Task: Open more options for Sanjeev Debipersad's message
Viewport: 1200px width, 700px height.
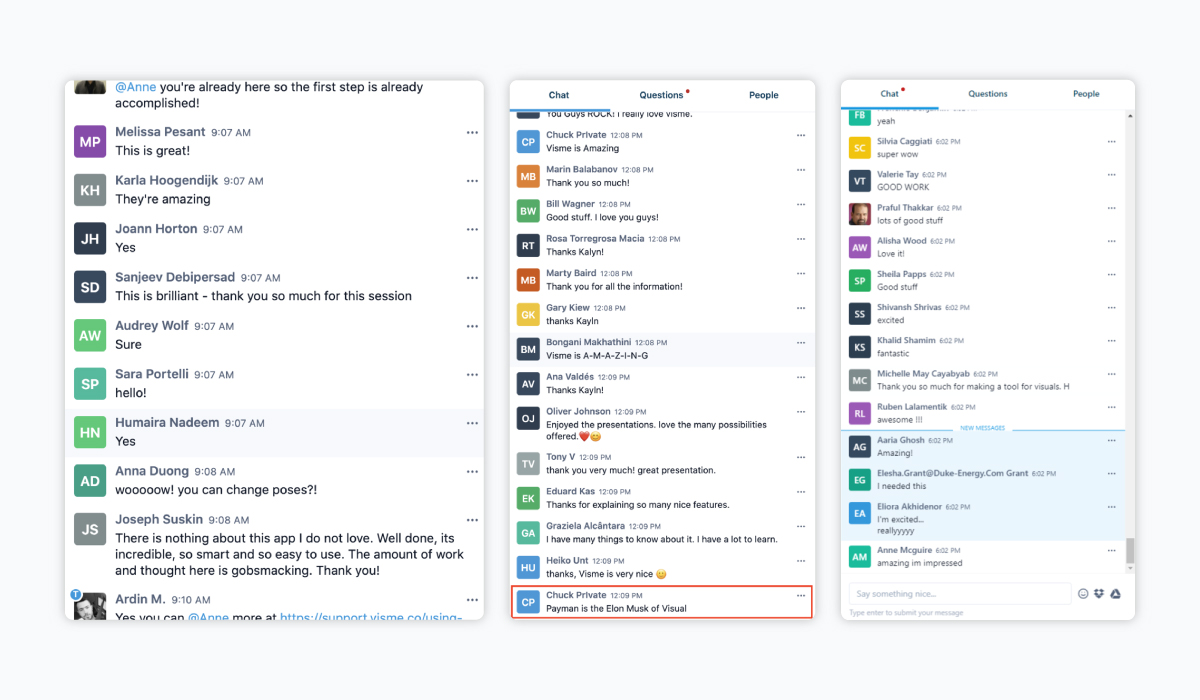Action: (472, 278)
